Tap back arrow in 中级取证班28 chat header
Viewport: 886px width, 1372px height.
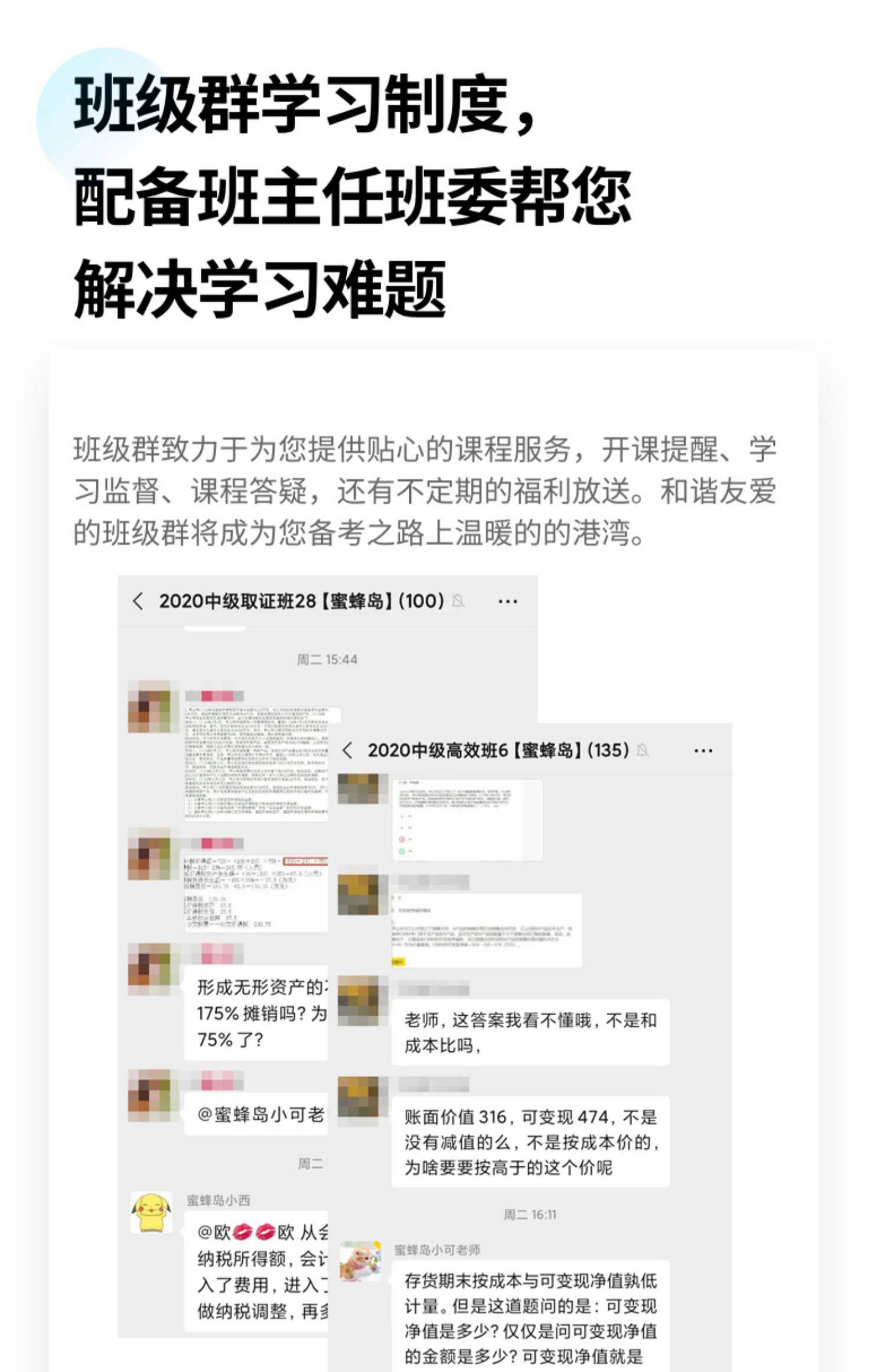coord(138,602)
